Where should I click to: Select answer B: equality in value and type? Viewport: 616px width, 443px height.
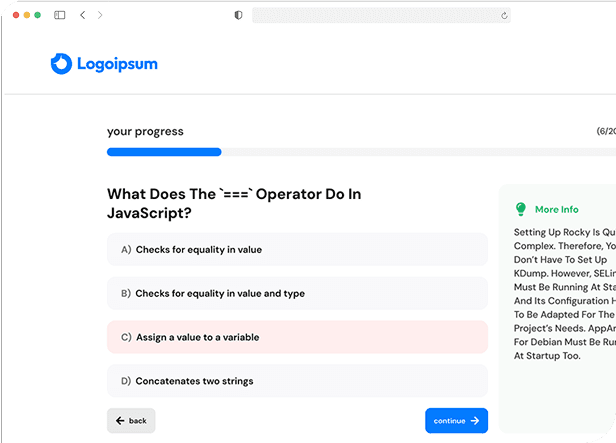[x=297, y=293]
